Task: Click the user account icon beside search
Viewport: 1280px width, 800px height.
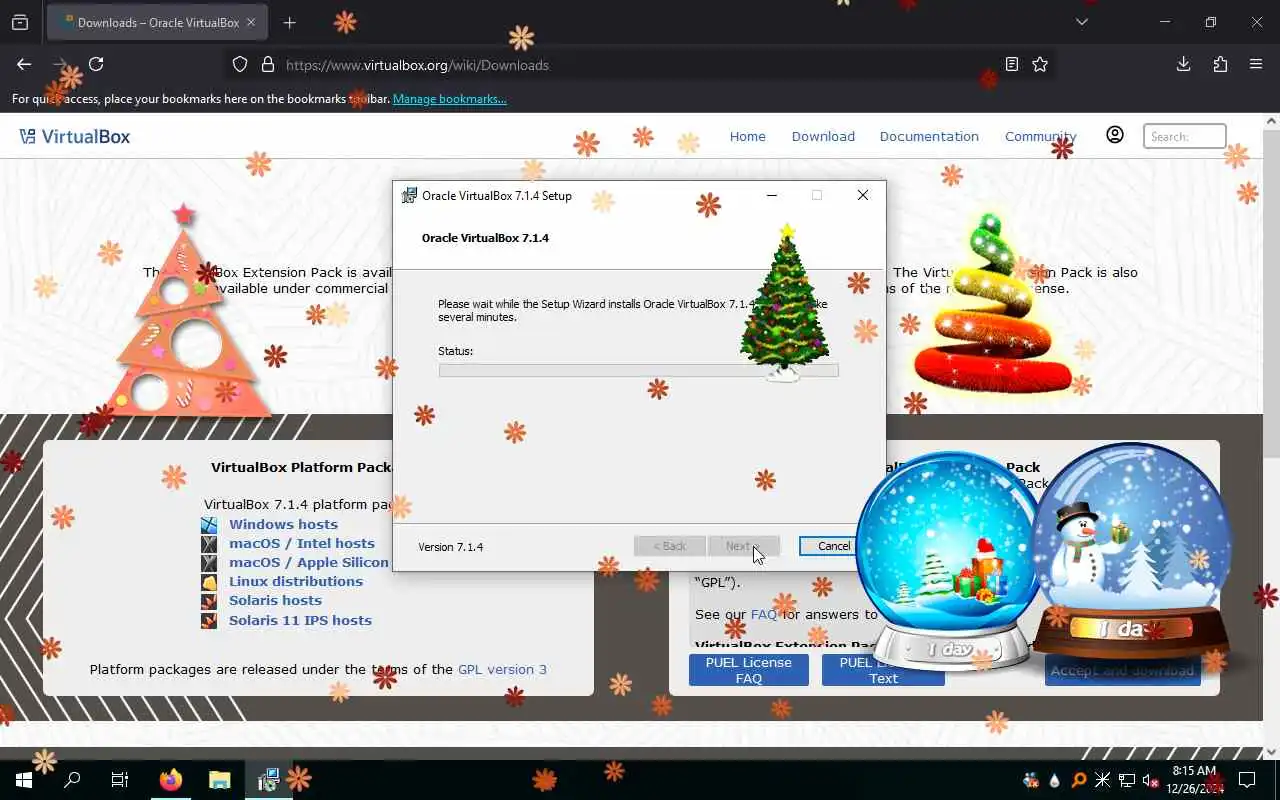Action: [x=1115, y=135]
